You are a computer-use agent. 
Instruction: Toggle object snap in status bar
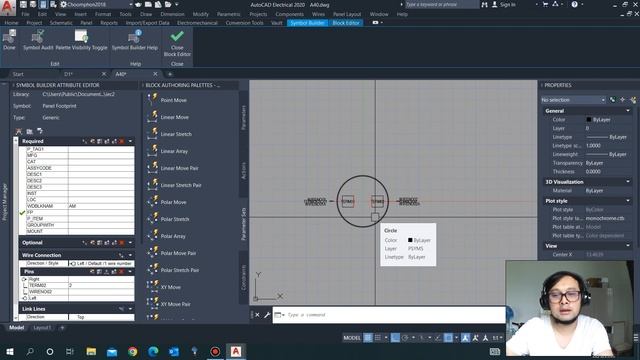[x=448, y=338]
